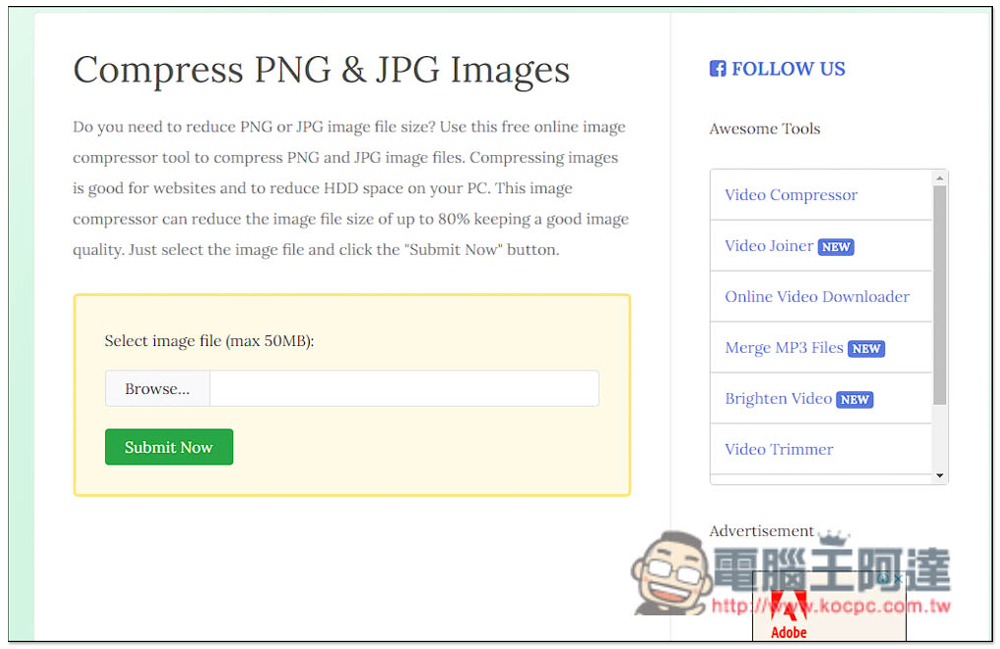Open the Online Video Downloader link
This screenshot has width=1000, height=649.
point(817,297)
